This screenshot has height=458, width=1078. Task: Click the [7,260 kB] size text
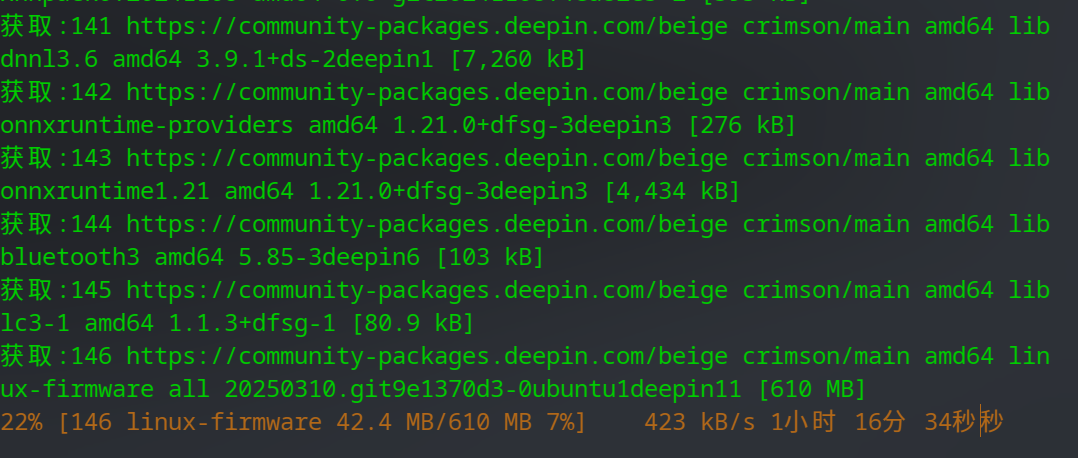click(x=518, y=59)
